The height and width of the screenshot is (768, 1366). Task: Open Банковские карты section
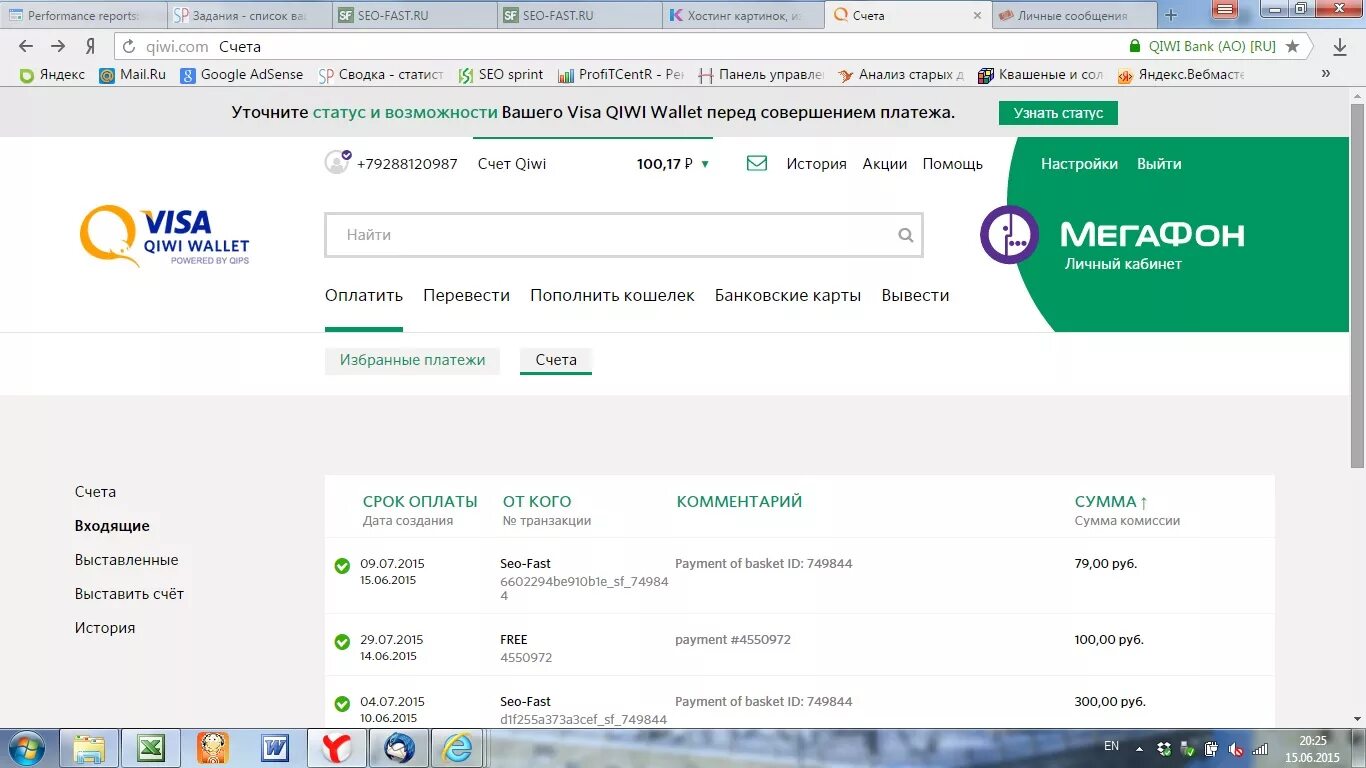788,295
